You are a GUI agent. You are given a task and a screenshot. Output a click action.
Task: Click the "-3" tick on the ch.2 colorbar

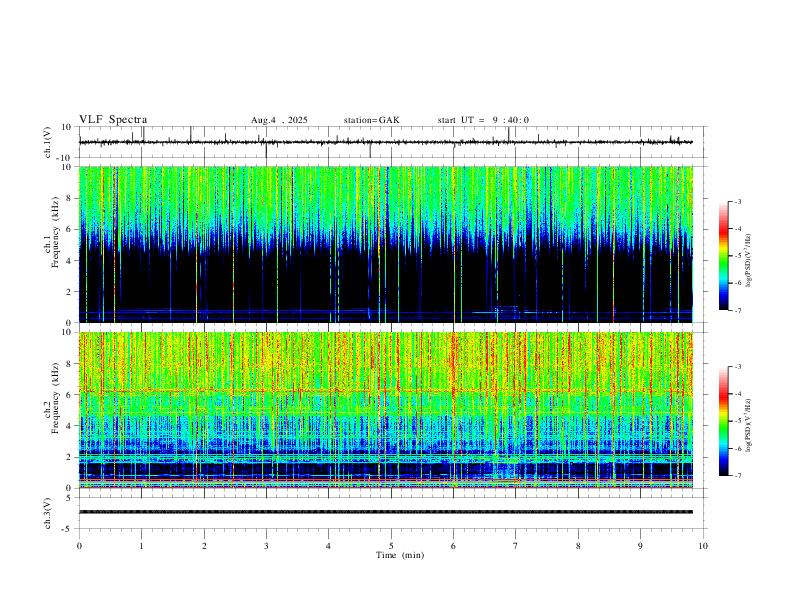pyautogui.click(x=738, y=367)
